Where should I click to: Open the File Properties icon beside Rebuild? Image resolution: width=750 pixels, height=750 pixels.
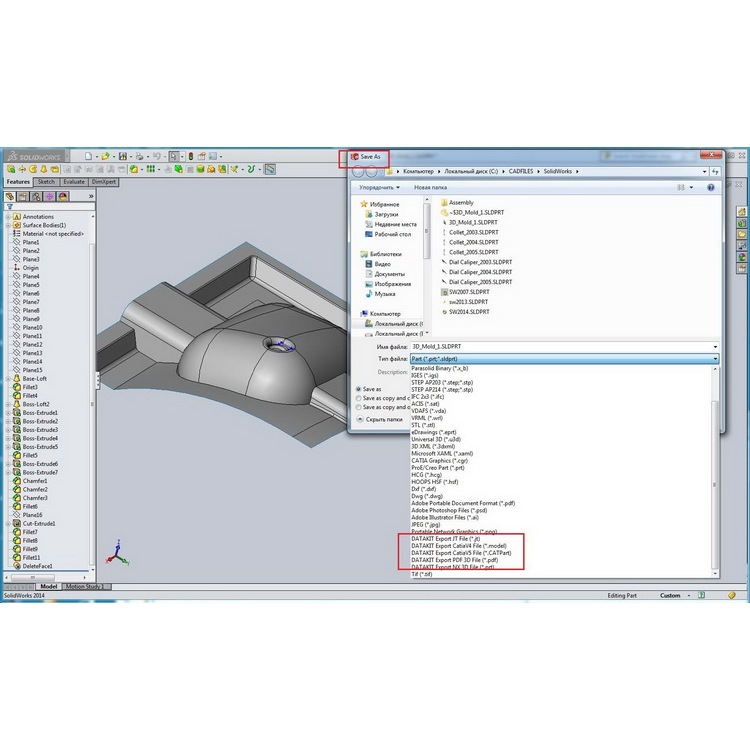202,156
